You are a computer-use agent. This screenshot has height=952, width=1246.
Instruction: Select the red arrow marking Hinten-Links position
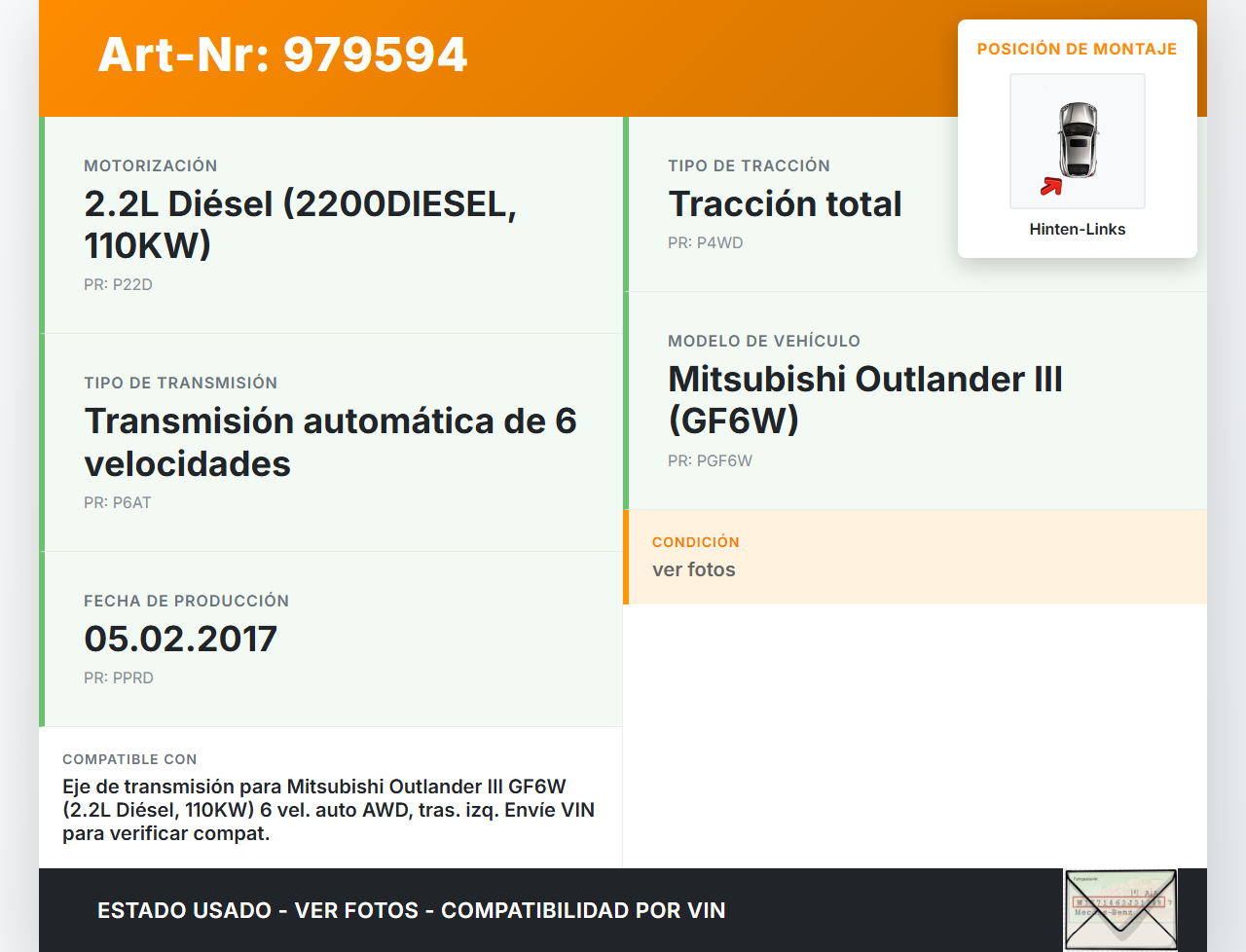pos(1052,188)
